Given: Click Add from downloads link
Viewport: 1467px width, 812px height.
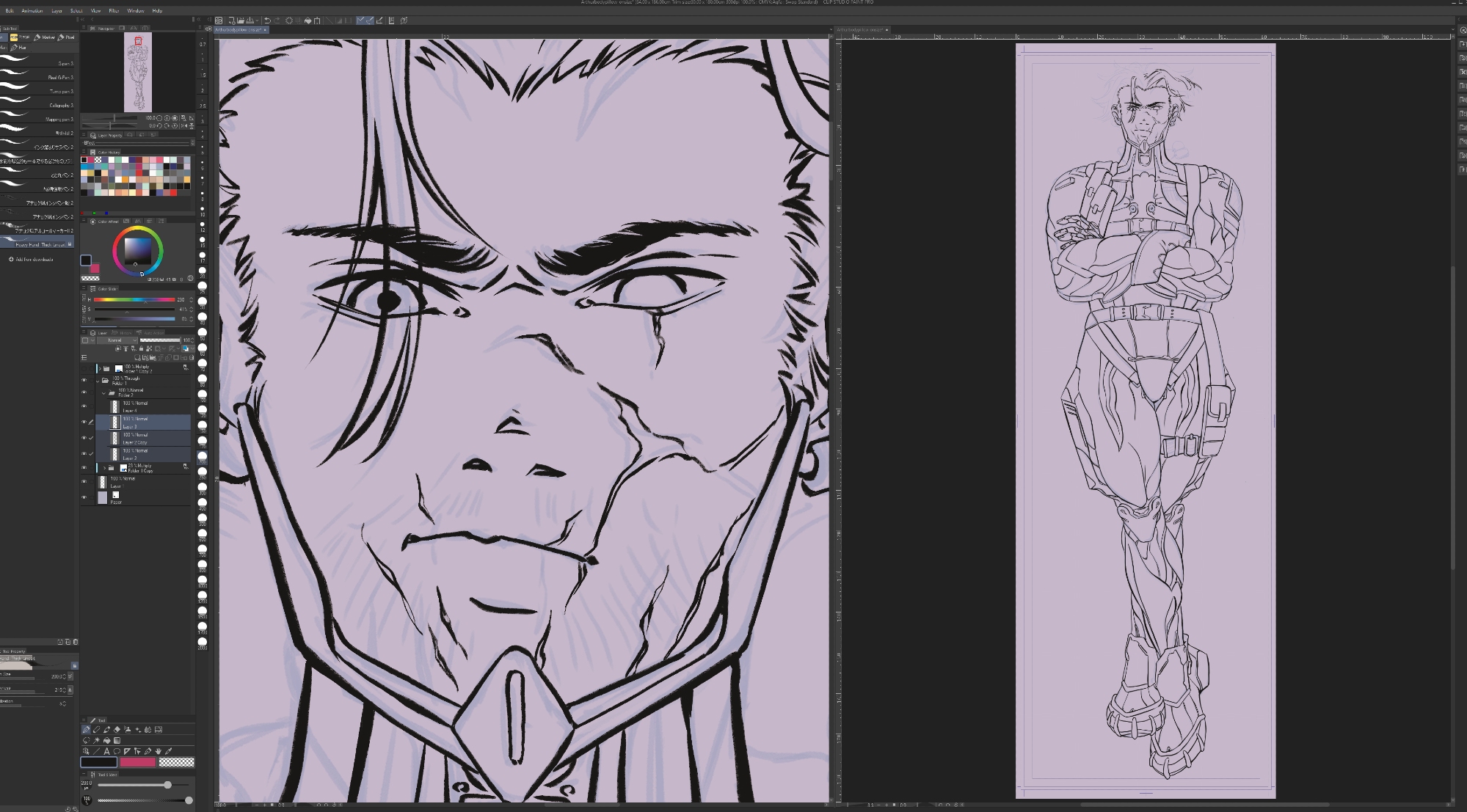Looking at the screenshot, I should [34, 260].
